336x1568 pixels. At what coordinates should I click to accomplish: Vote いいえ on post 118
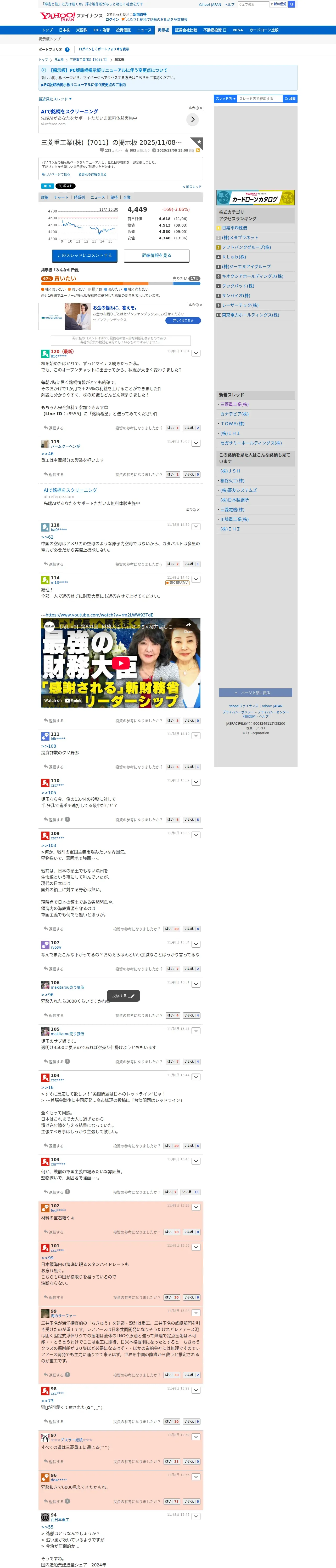click(192, 564)
